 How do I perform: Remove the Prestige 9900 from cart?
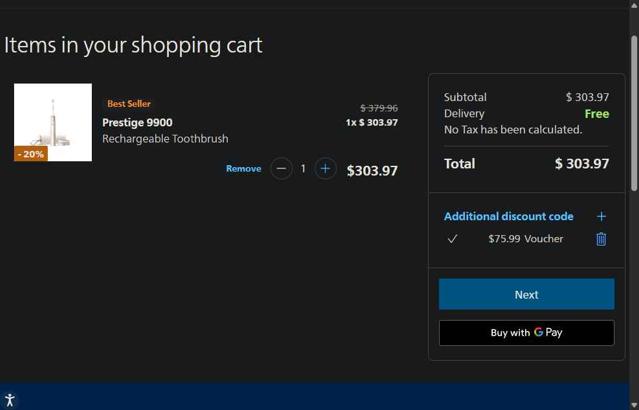click(243, 169)
